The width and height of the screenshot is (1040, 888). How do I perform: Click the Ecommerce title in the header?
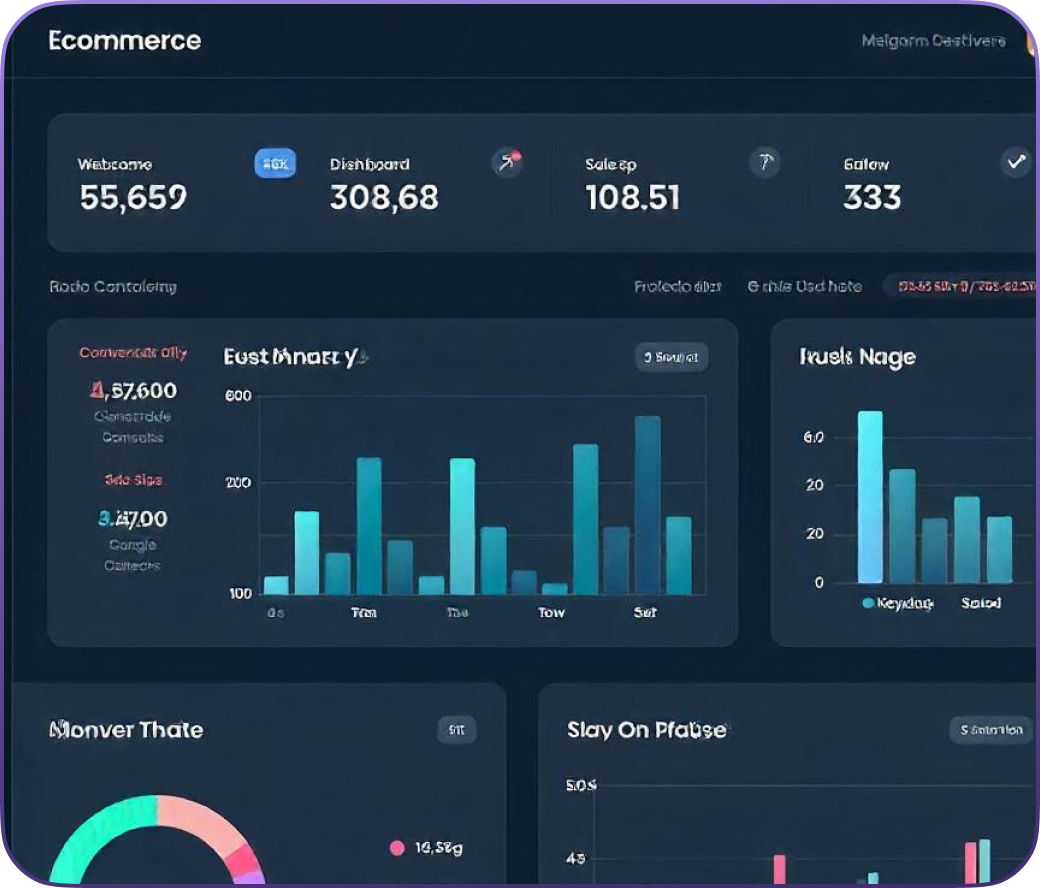point(124,41)
